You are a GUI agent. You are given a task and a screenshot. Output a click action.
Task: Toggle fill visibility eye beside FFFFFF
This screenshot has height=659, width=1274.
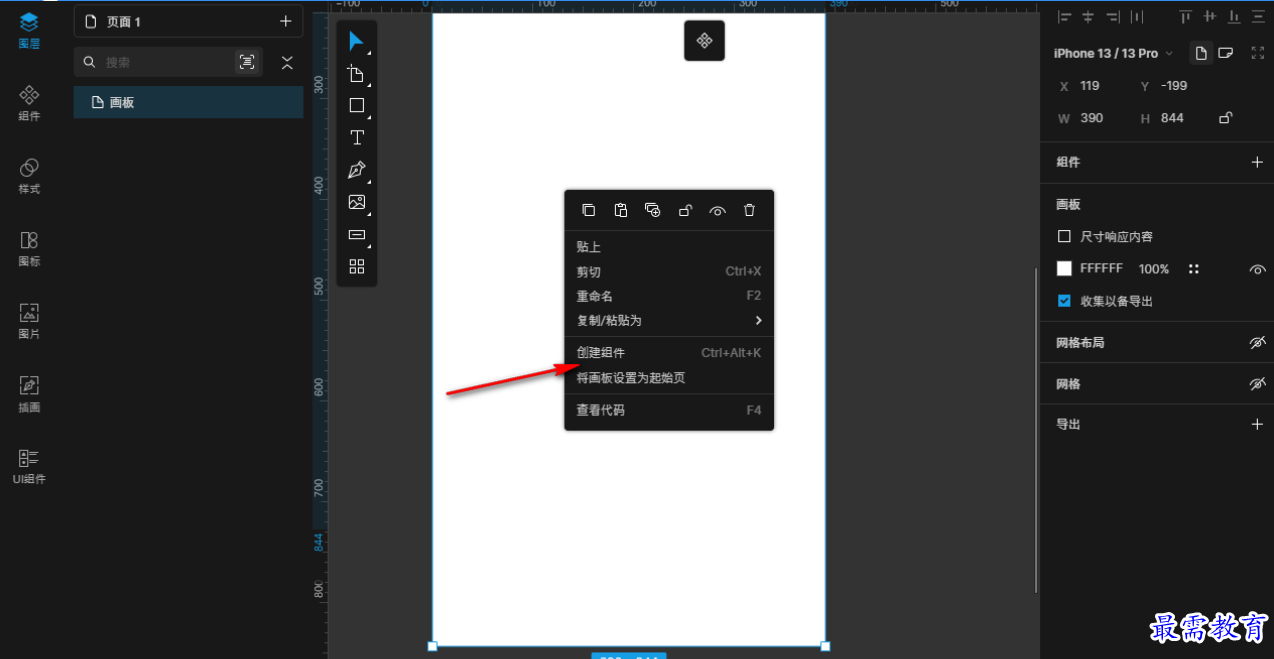point(1258,270)
